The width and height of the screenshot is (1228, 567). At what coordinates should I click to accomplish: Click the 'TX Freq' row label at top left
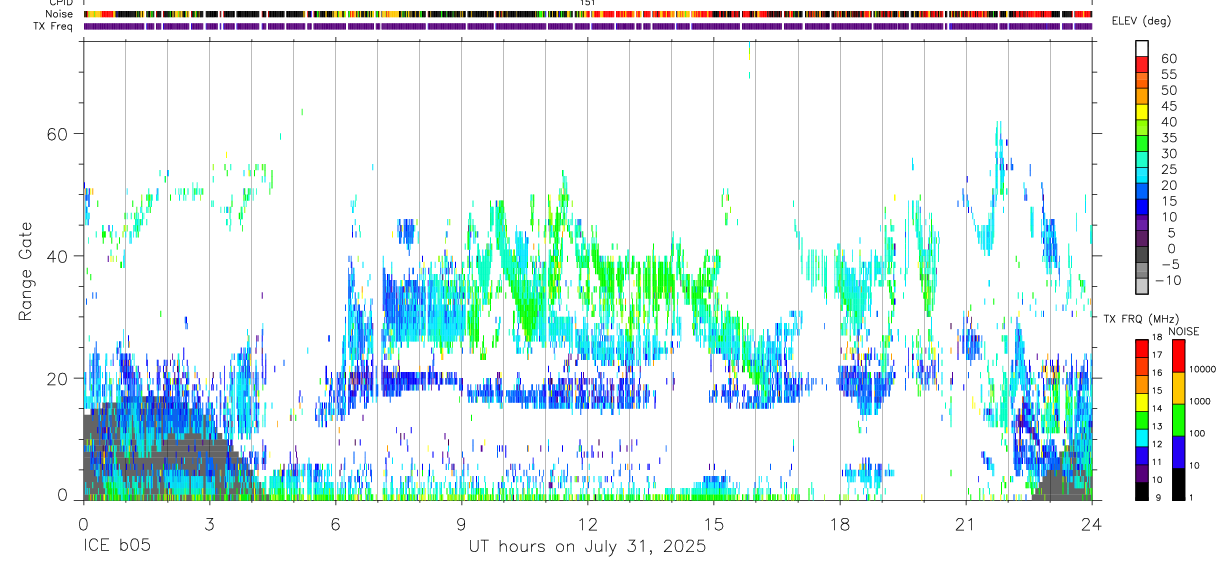click(55, 26)
